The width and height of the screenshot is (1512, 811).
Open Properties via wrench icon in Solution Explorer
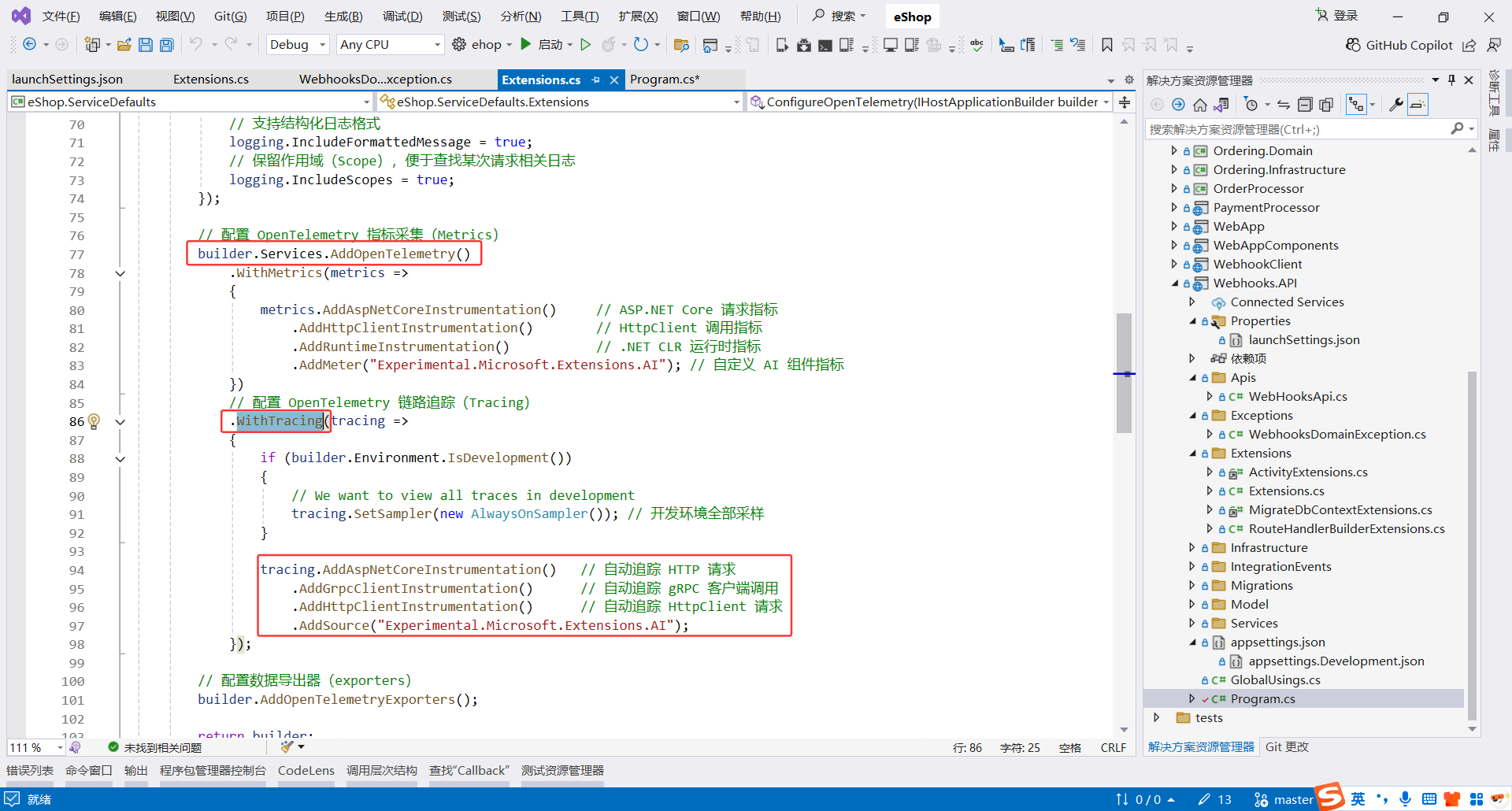[x=1395, y=103]
